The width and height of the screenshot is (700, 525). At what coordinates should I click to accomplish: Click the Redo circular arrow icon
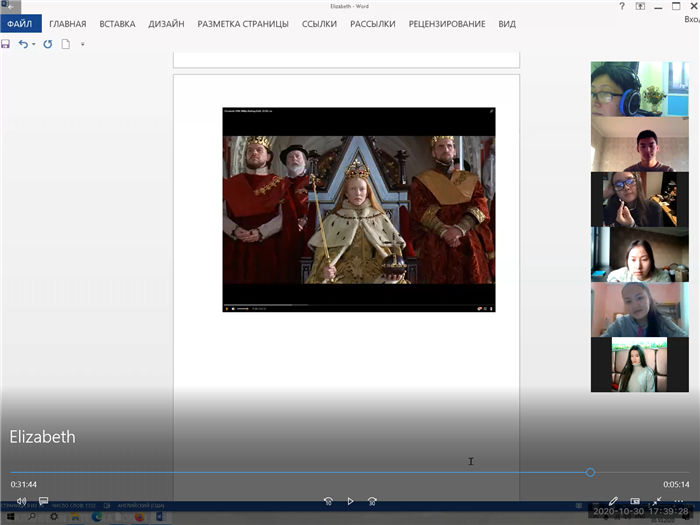[47, 44]
